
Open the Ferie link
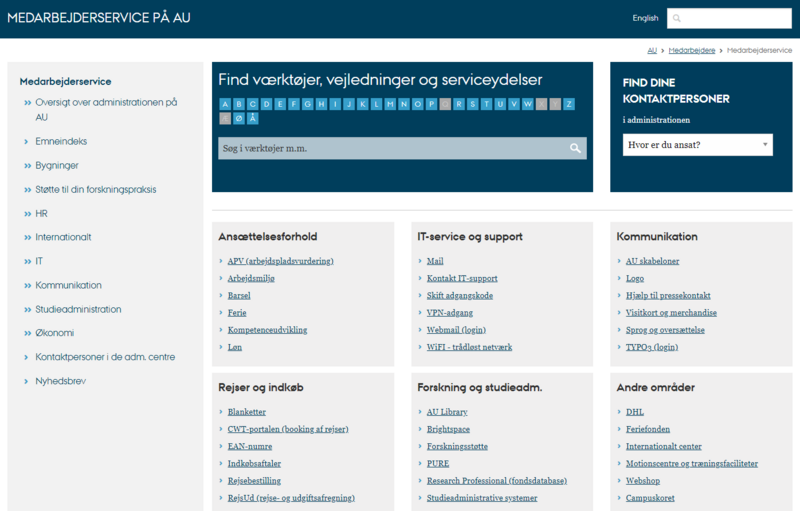click(x=237, y=313)
